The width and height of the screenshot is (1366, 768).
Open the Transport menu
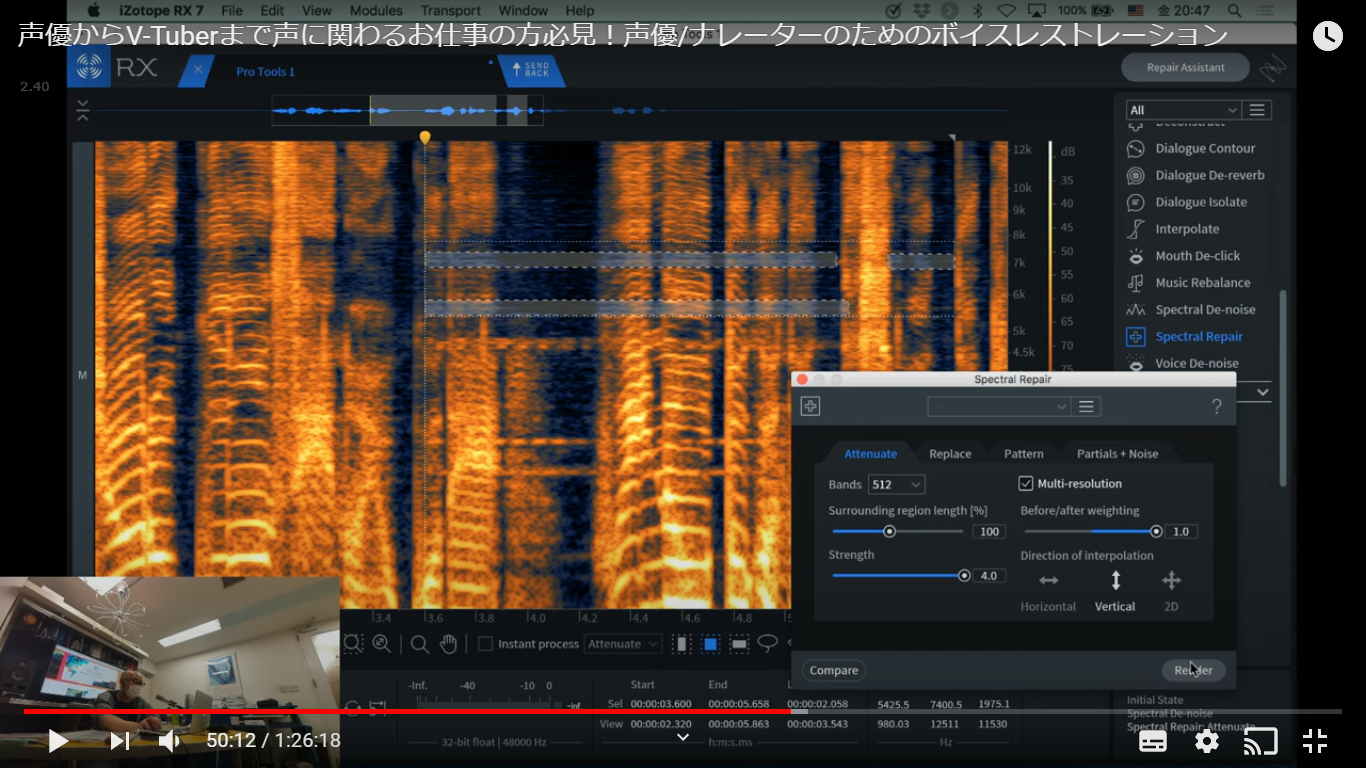(x=451, y=11)
